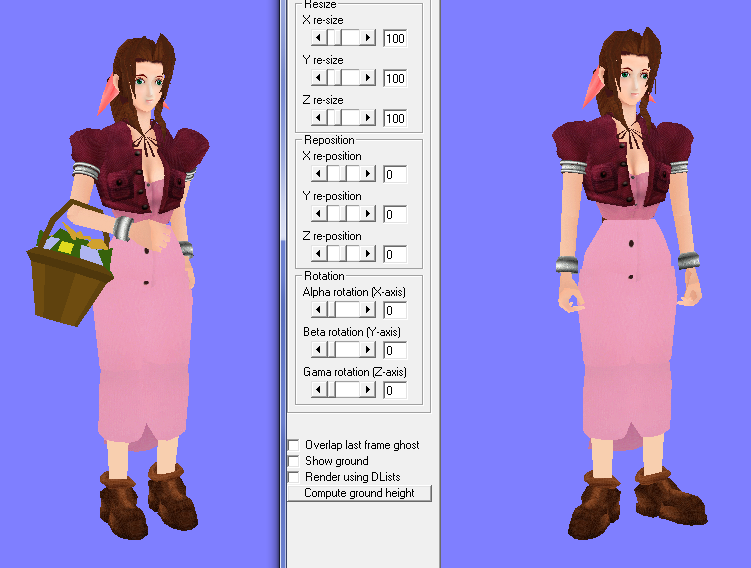This screenshot has height=568, width=751.
Task: Click the Y re-size value field
Action: pyautogui.click(x=395, y=78)
